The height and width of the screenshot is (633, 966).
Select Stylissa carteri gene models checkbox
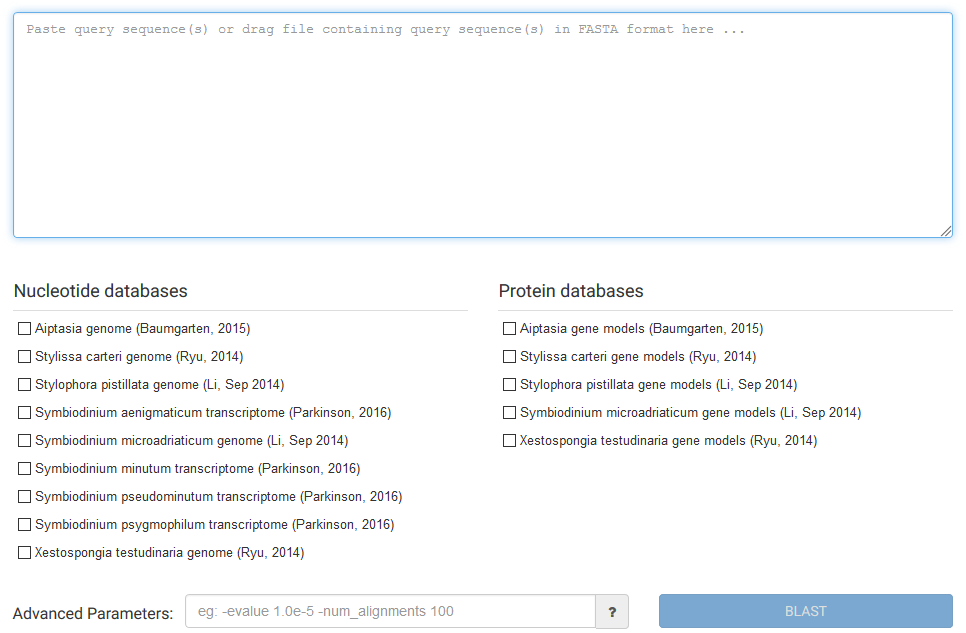(x=509, y=356)
